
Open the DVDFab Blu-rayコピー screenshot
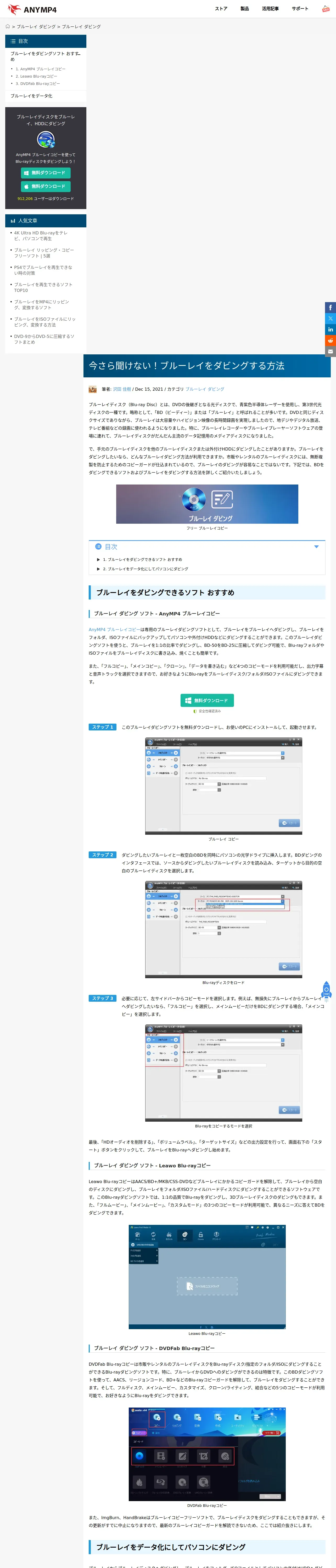coord(207,1454)
